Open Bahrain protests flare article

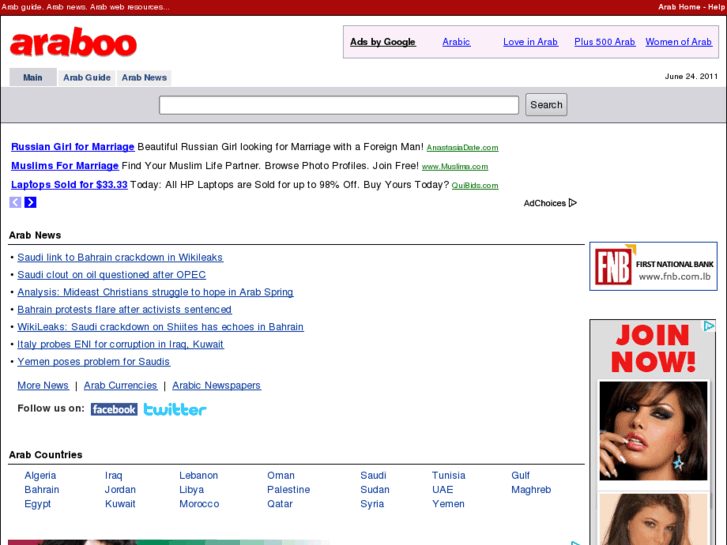point(124,310)
